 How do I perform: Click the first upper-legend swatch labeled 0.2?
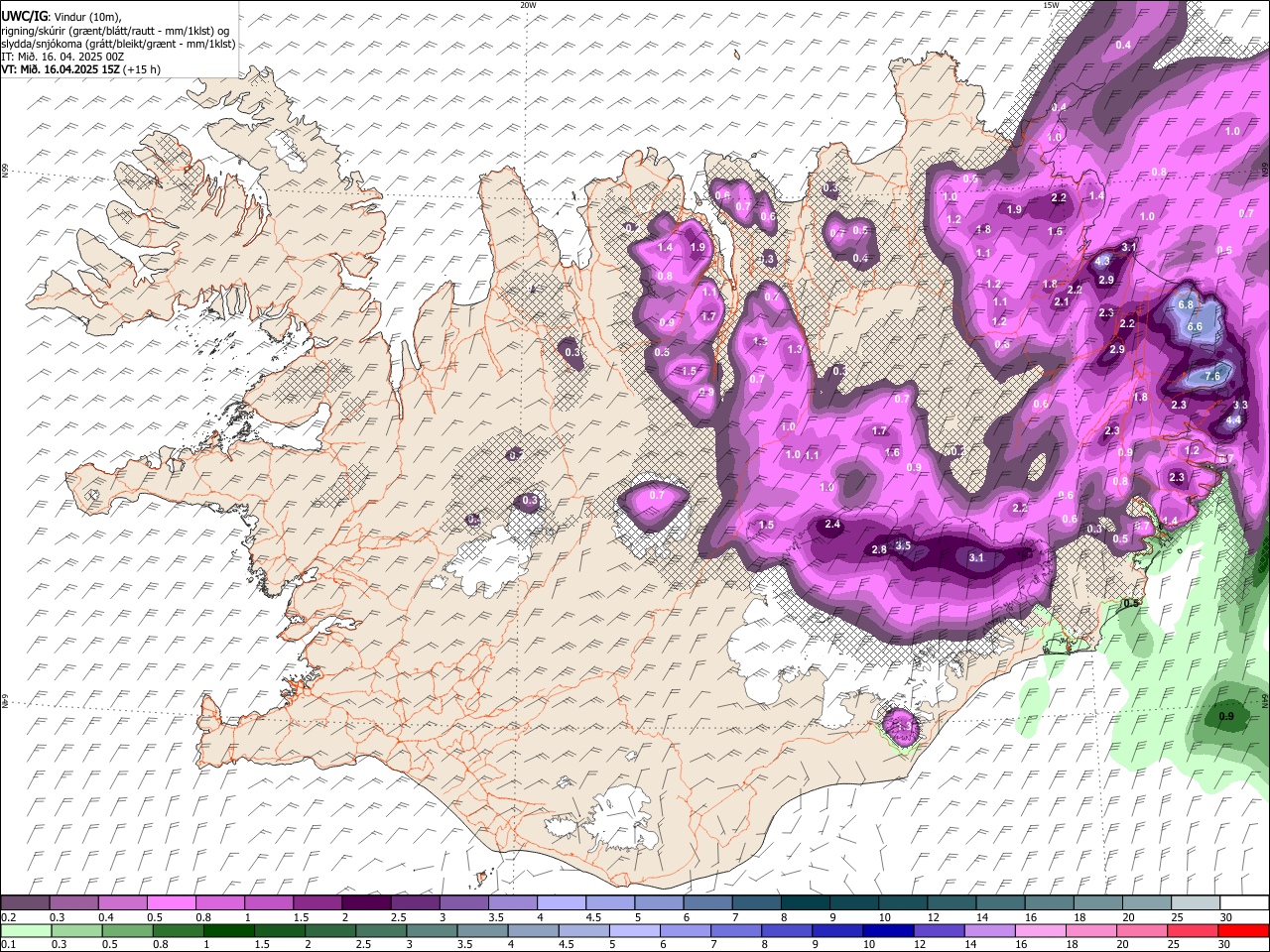[x=25, y=903]
